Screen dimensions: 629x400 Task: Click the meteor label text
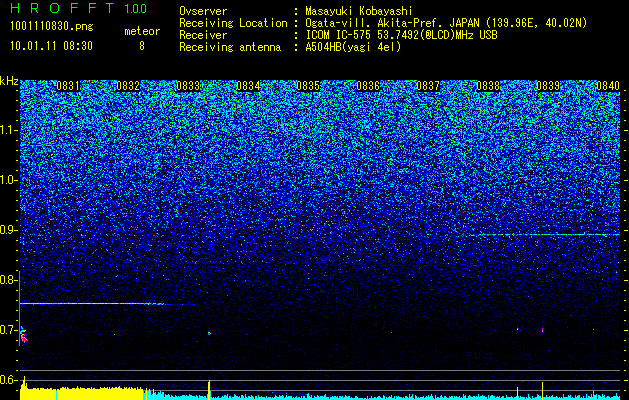point(142,31)
